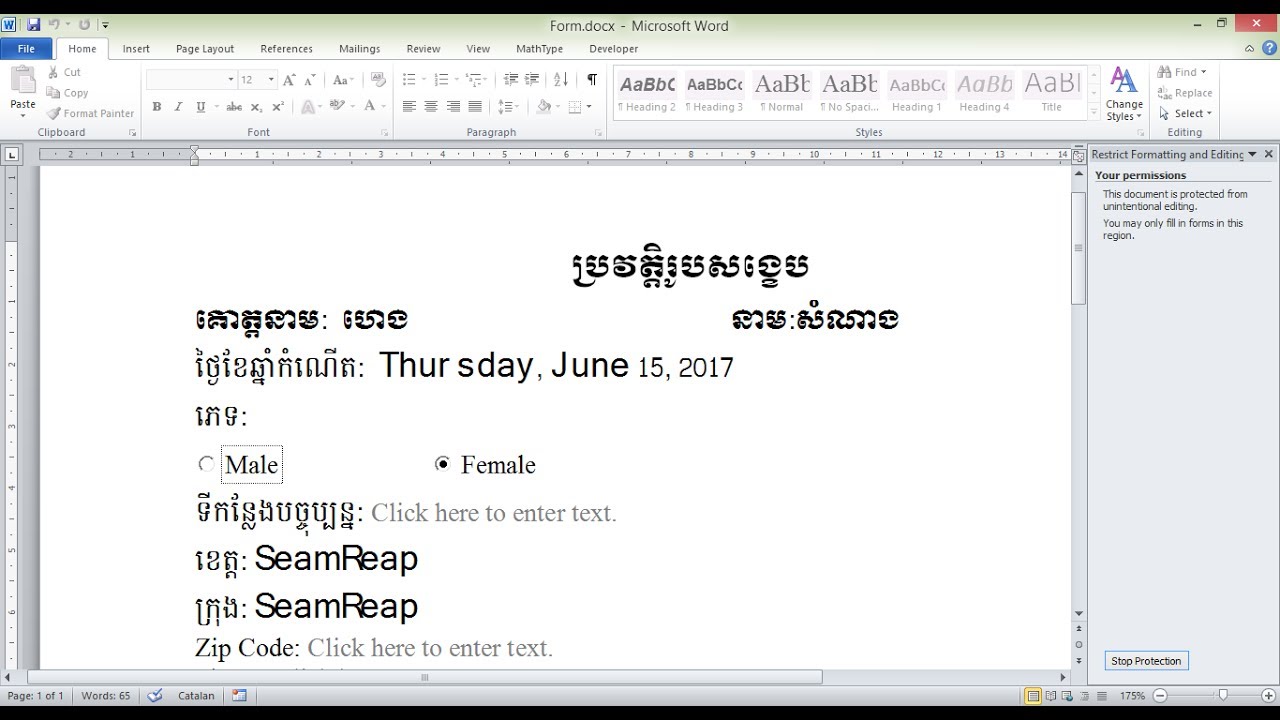Click the Save icon in quick access toolbar
1280x720 pixels.
click(x=34, y=25)
